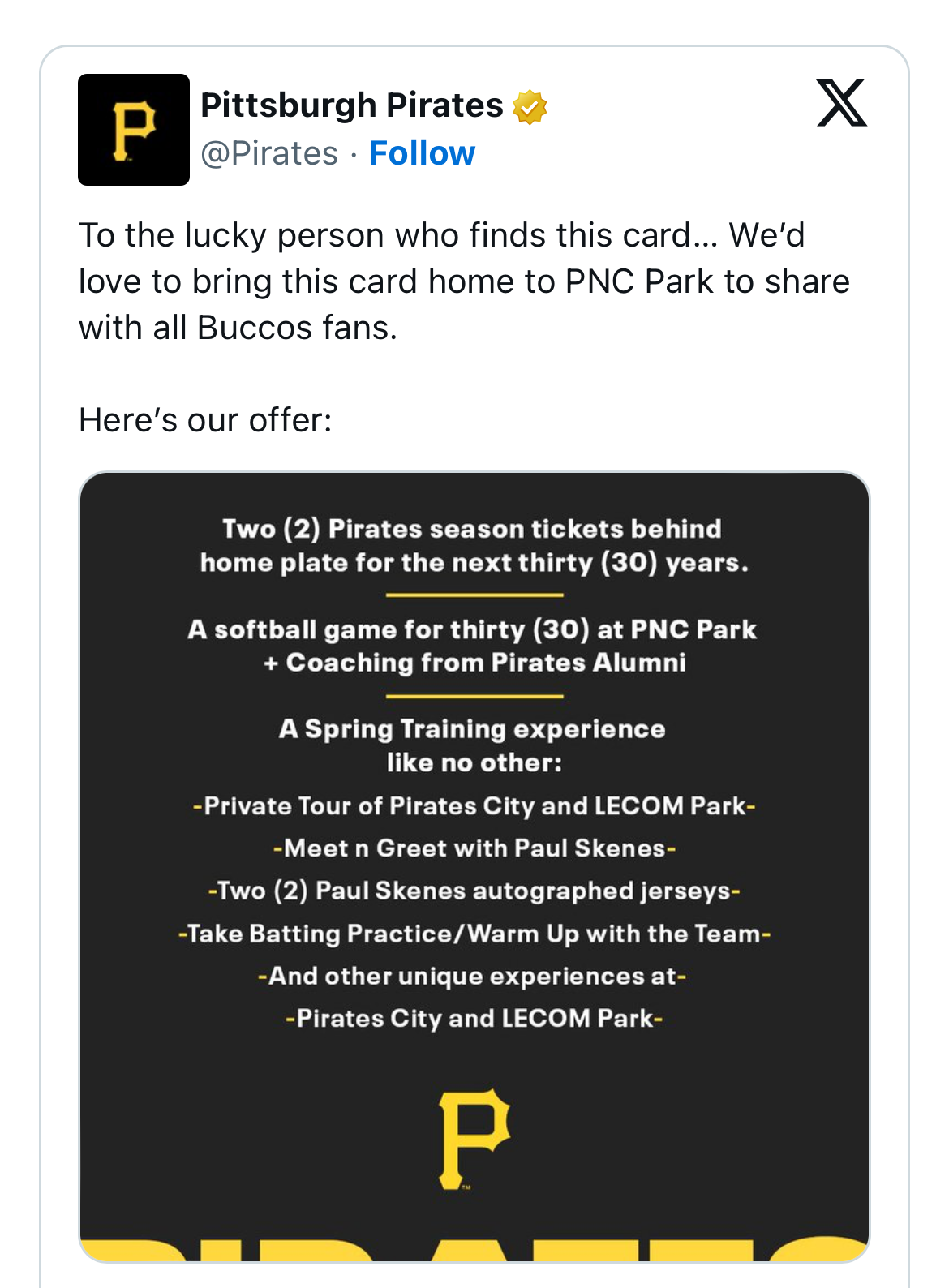This screenshot has width=949, height=1288.
Task: Click the first yellow divider line
Action: [x=474, y=595]
